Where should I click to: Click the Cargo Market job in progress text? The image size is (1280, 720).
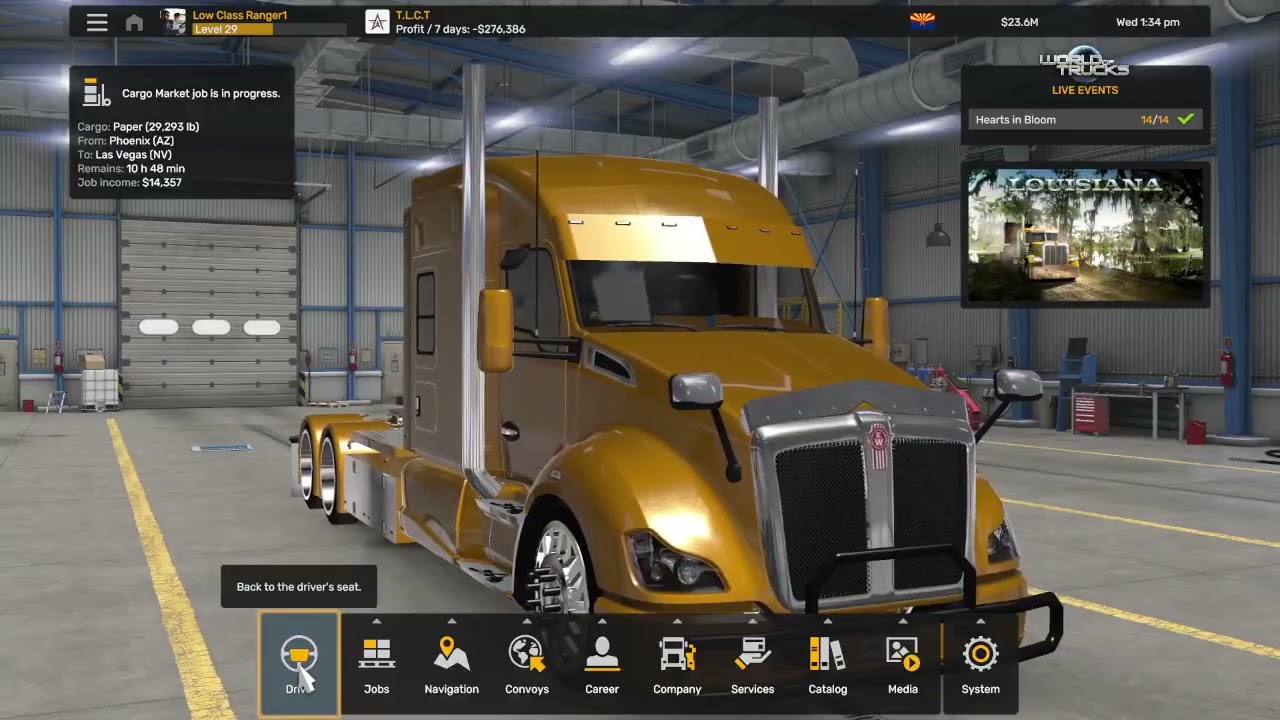click(201, 93)
